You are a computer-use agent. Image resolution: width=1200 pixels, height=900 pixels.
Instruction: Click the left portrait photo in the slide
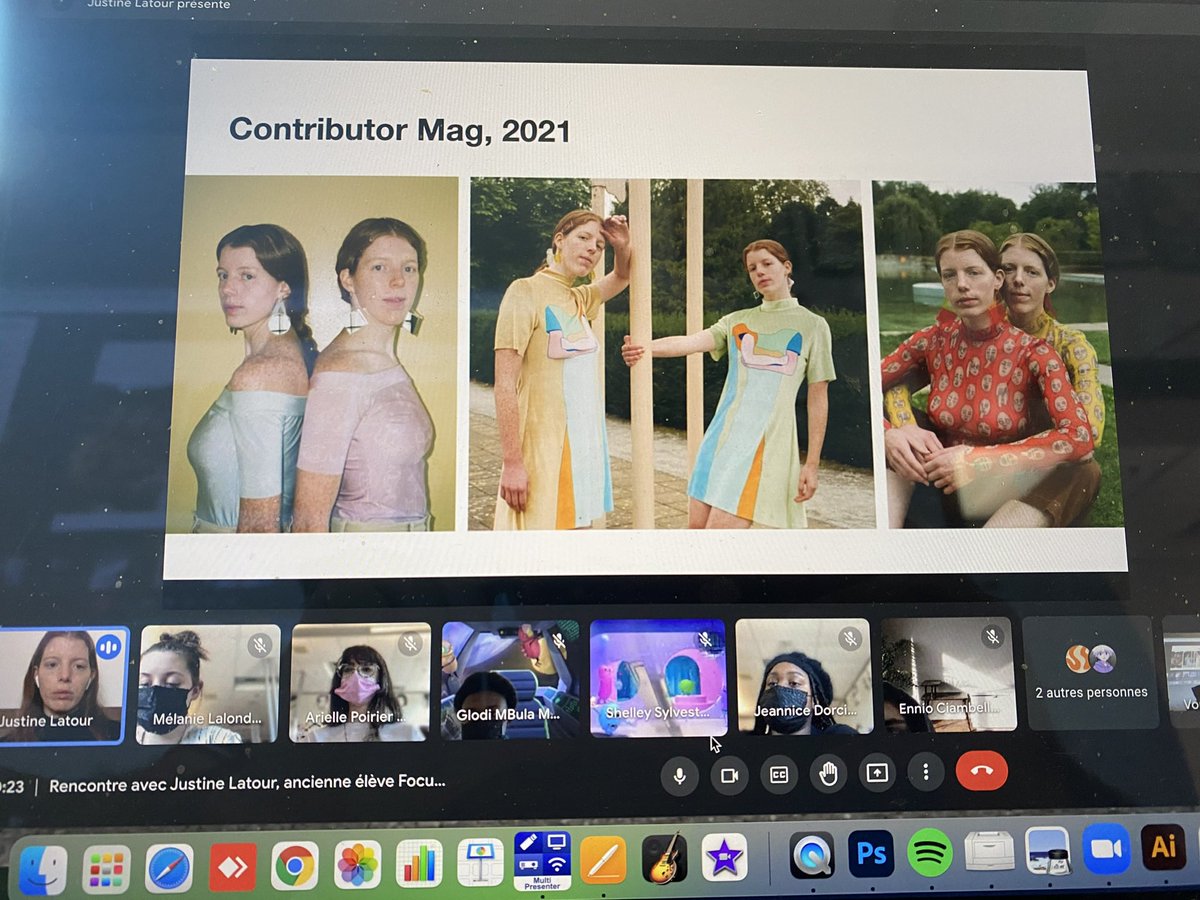coord(313,354)
